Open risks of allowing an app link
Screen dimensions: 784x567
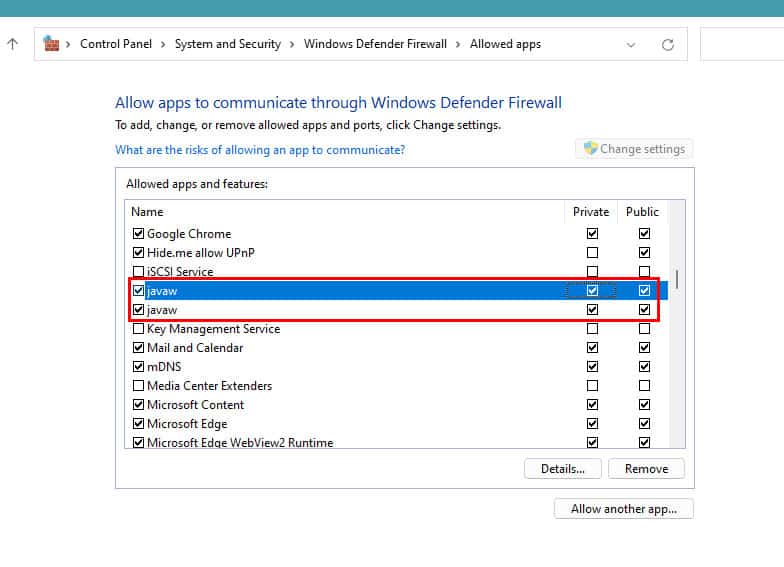pos(260,150)
